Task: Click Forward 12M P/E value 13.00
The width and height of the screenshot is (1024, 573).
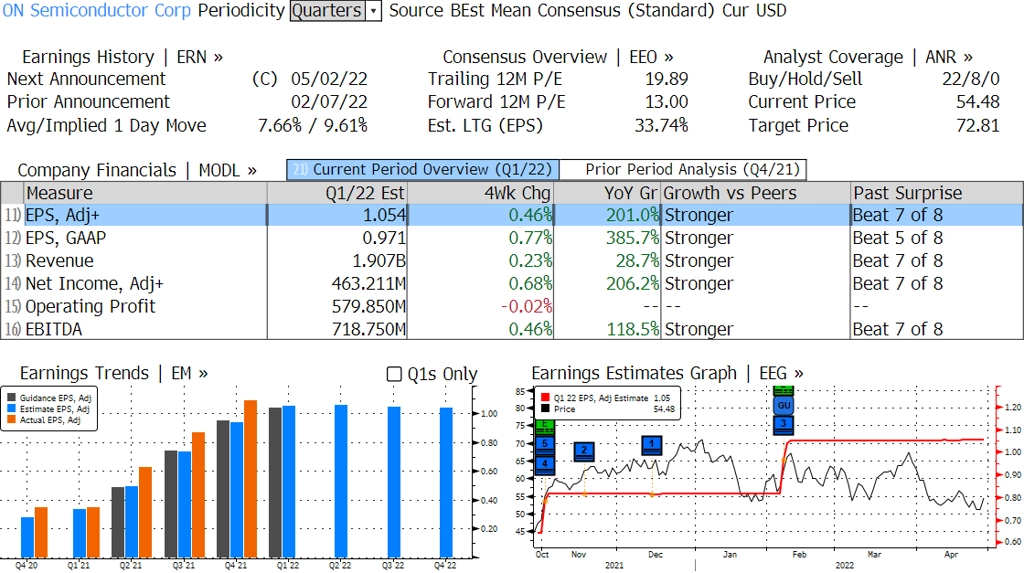Action: (x=666, y=102)
